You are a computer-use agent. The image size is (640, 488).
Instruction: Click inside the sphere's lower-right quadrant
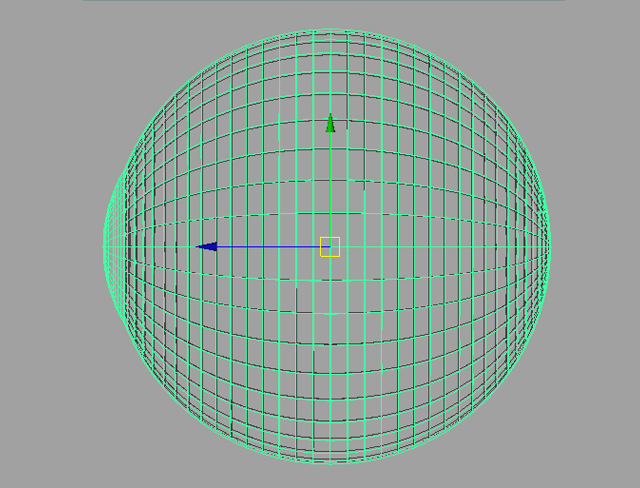click(430, 350)
